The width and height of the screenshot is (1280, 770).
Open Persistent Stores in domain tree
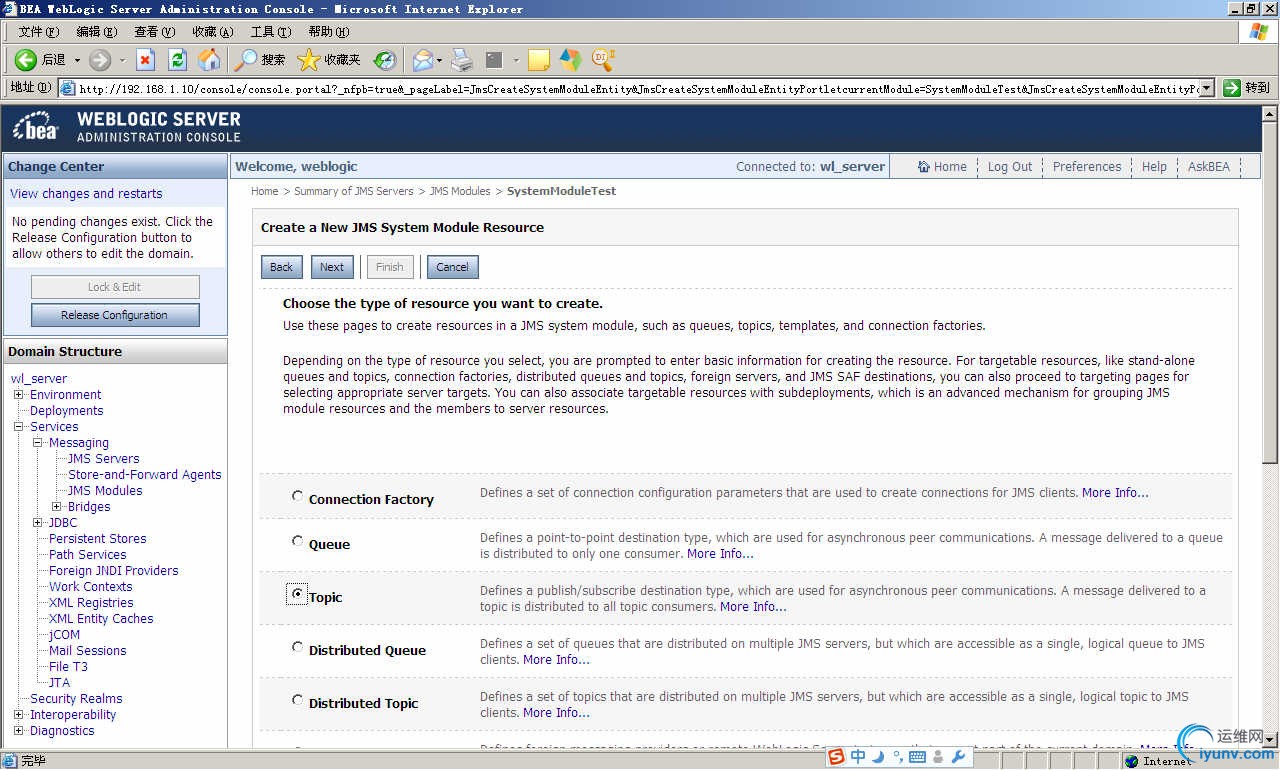pos(98,539)
